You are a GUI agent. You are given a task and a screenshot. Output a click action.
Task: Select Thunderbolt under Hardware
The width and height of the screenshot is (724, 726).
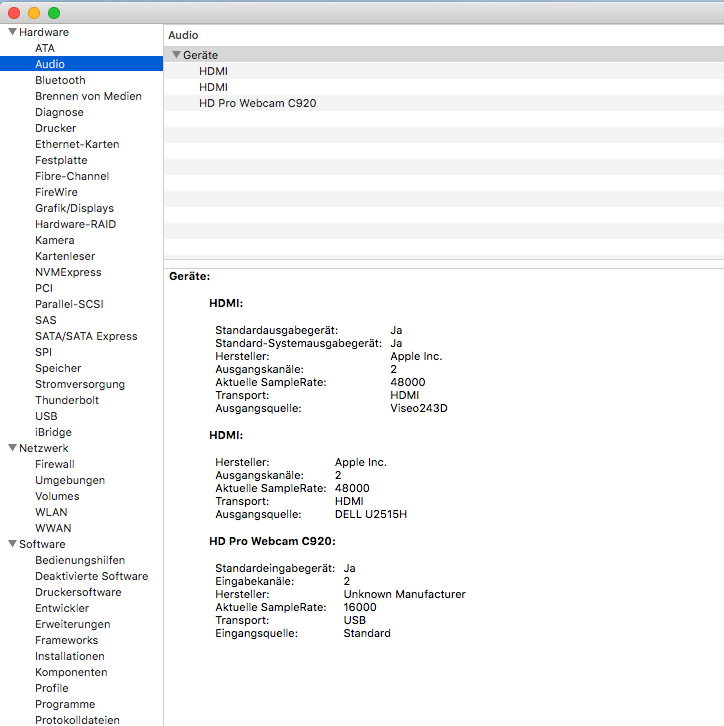66,400
